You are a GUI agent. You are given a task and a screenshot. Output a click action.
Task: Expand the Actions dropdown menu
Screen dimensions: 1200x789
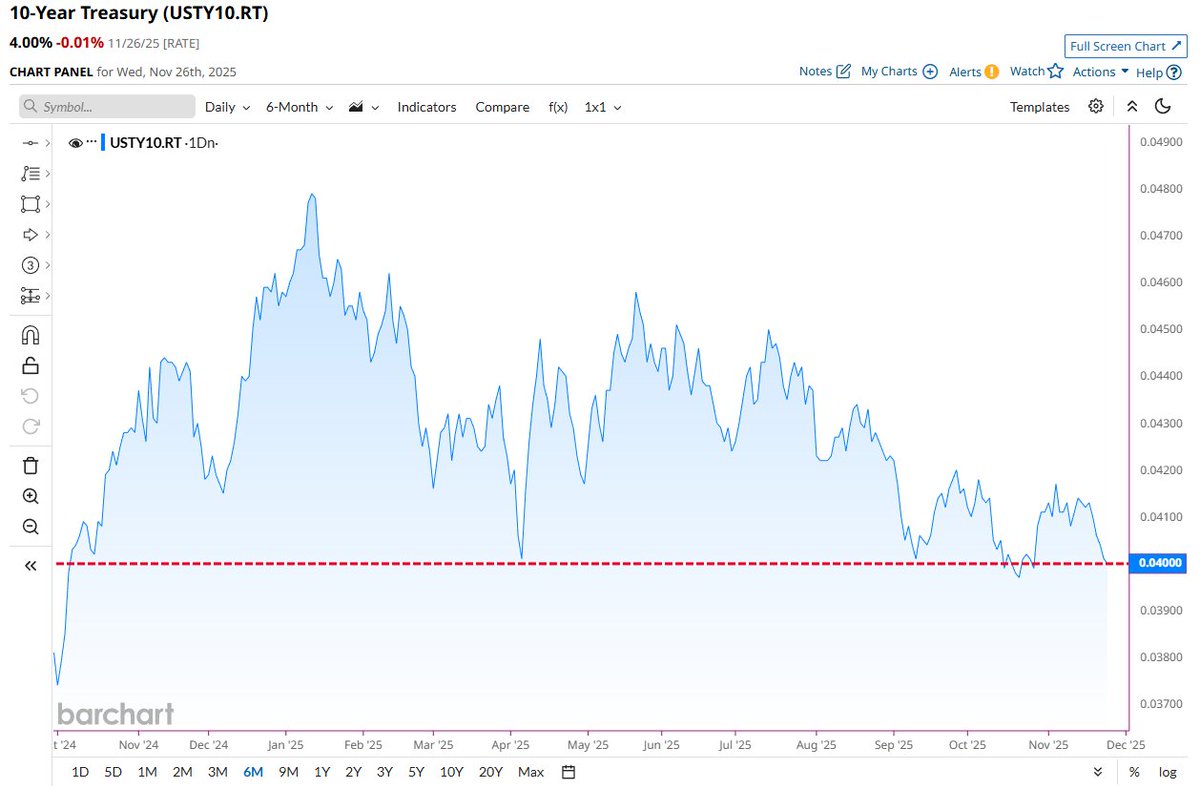click(x=1097, y=71)
